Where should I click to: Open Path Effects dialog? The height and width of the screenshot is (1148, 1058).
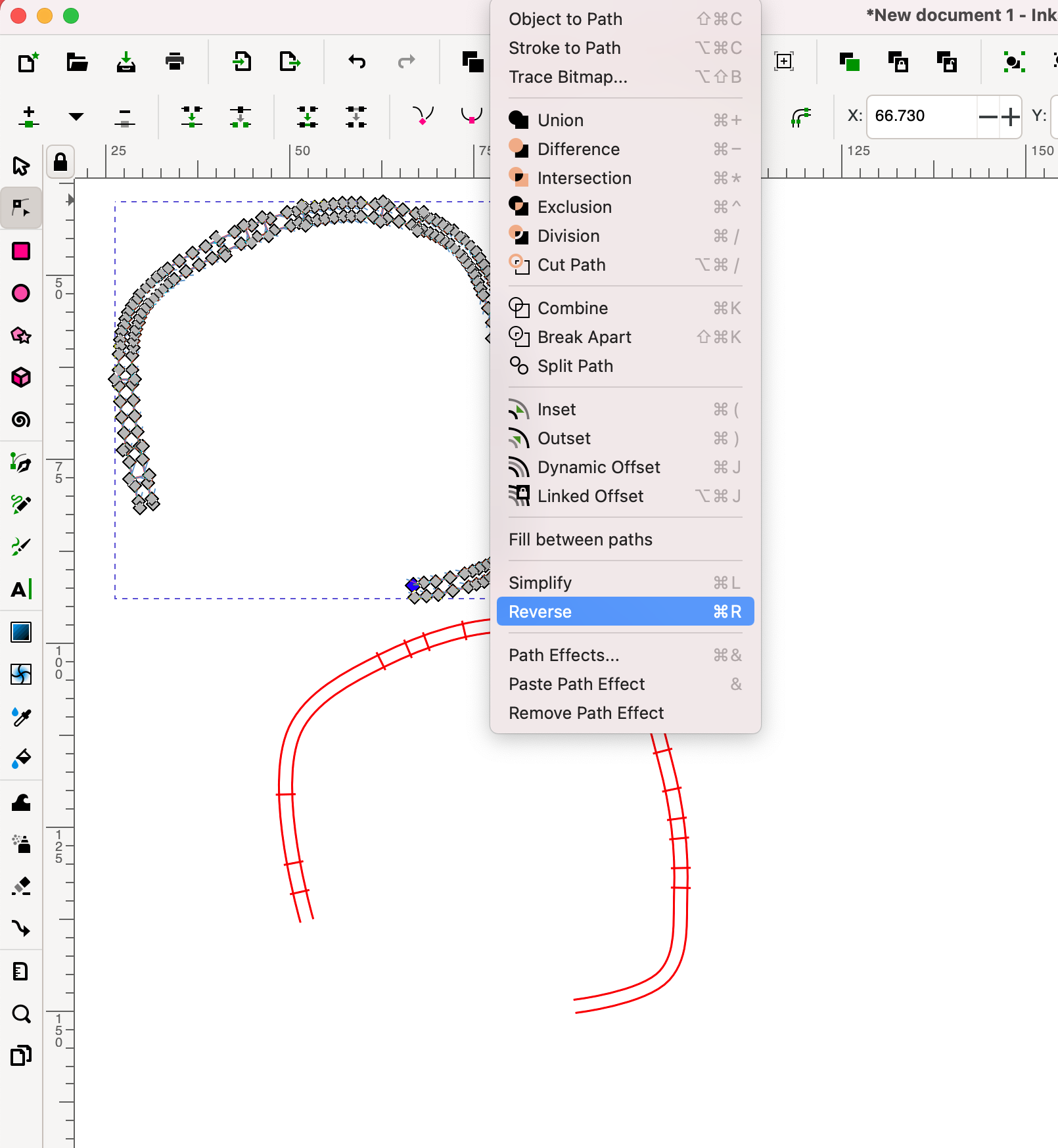[x=625, y=655]
